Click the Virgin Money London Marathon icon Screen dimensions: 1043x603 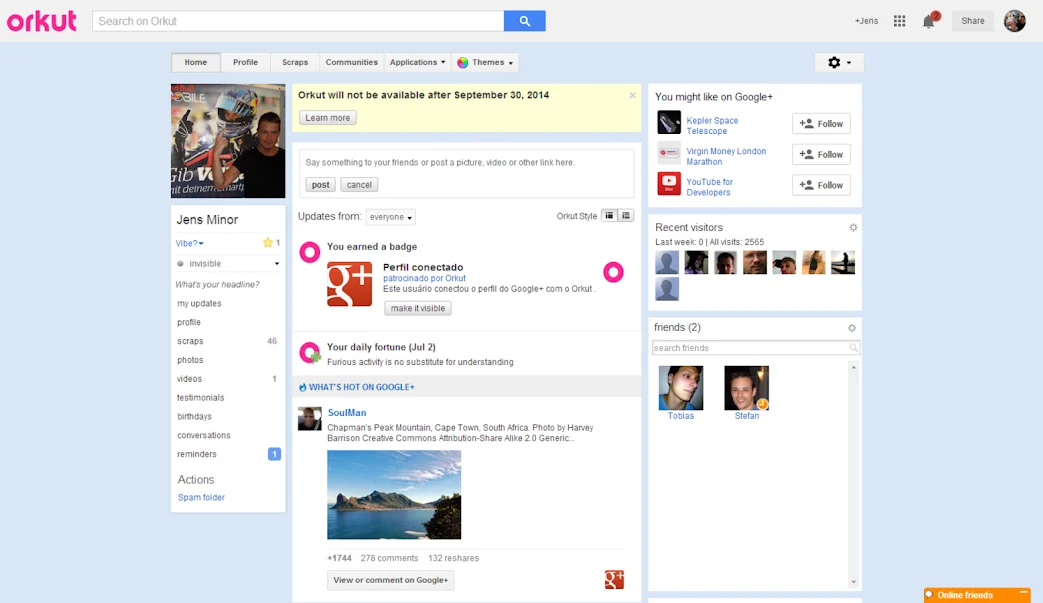click(669, 154)
